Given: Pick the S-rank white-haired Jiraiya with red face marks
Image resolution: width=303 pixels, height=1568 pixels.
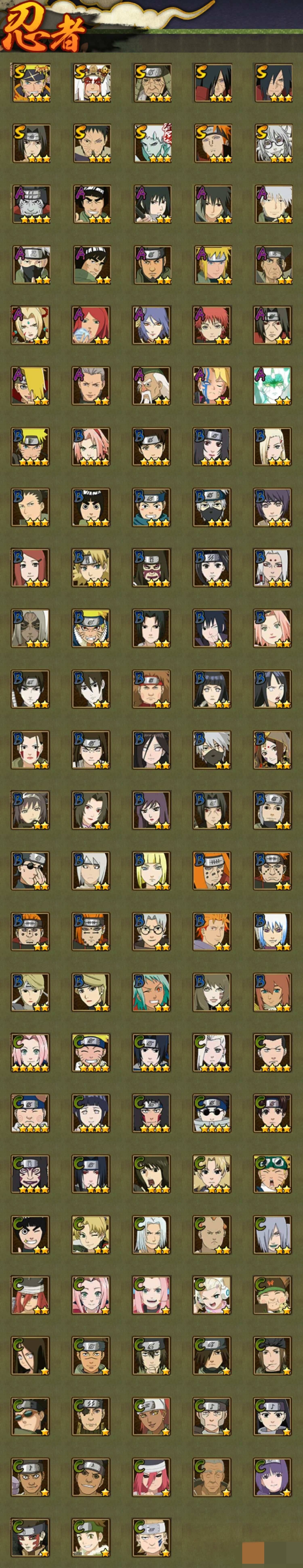Looking at the screenshot, I should 91,83.
